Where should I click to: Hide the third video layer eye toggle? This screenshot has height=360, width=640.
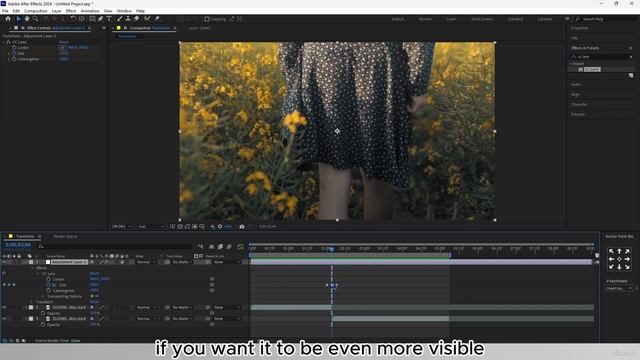[4, 319]
